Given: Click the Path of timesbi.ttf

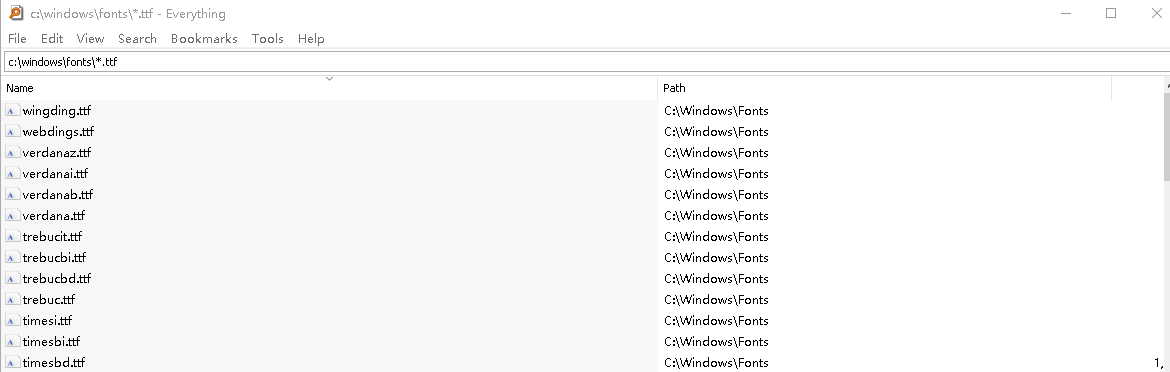Looking at the screenshot, I should 716,341.
